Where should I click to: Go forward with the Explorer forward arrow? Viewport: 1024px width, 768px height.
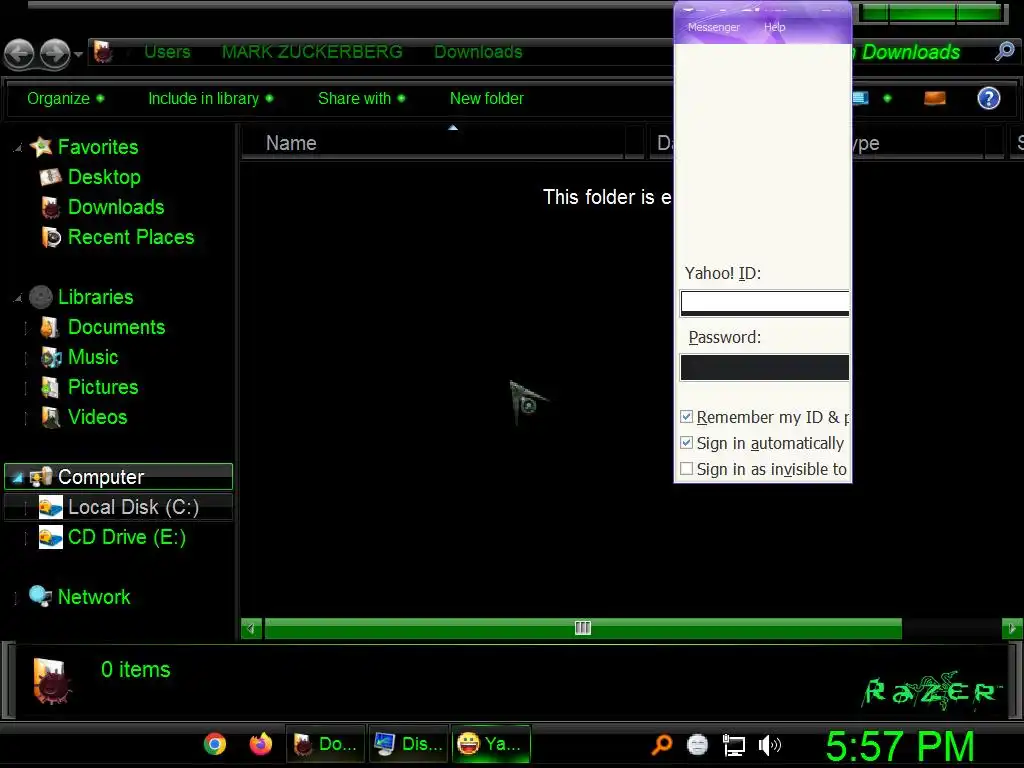[x=55, y=54]
